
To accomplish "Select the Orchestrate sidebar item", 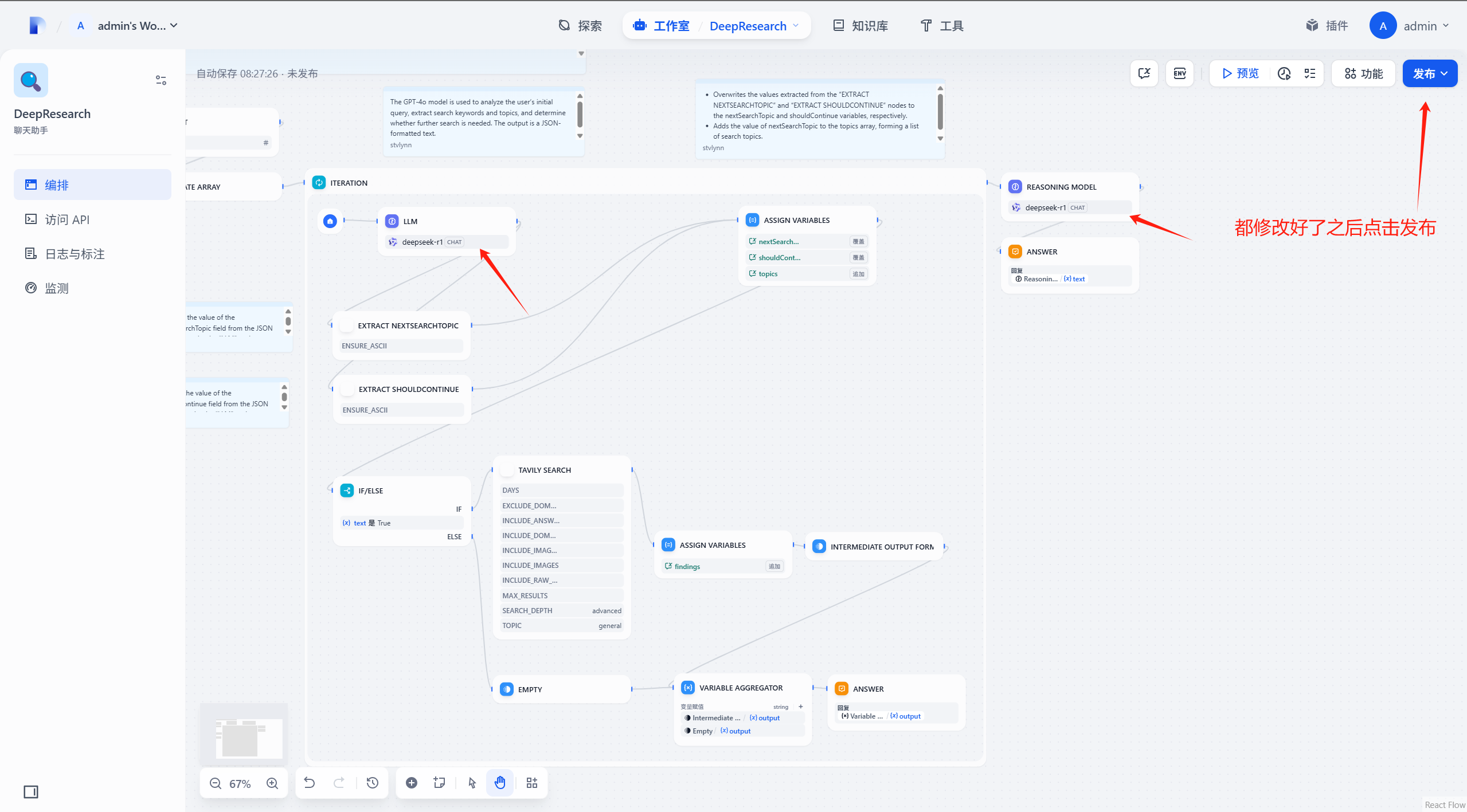I will click(92, 185).
